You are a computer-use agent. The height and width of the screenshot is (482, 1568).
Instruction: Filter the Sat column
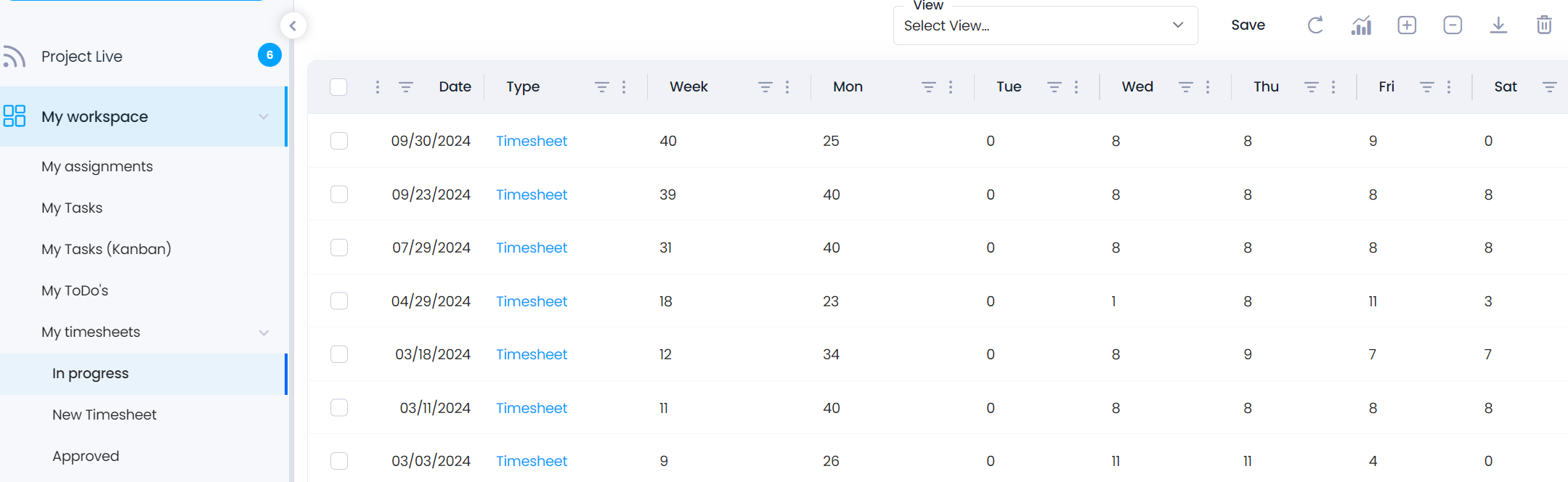click(x=1550, y=87)
